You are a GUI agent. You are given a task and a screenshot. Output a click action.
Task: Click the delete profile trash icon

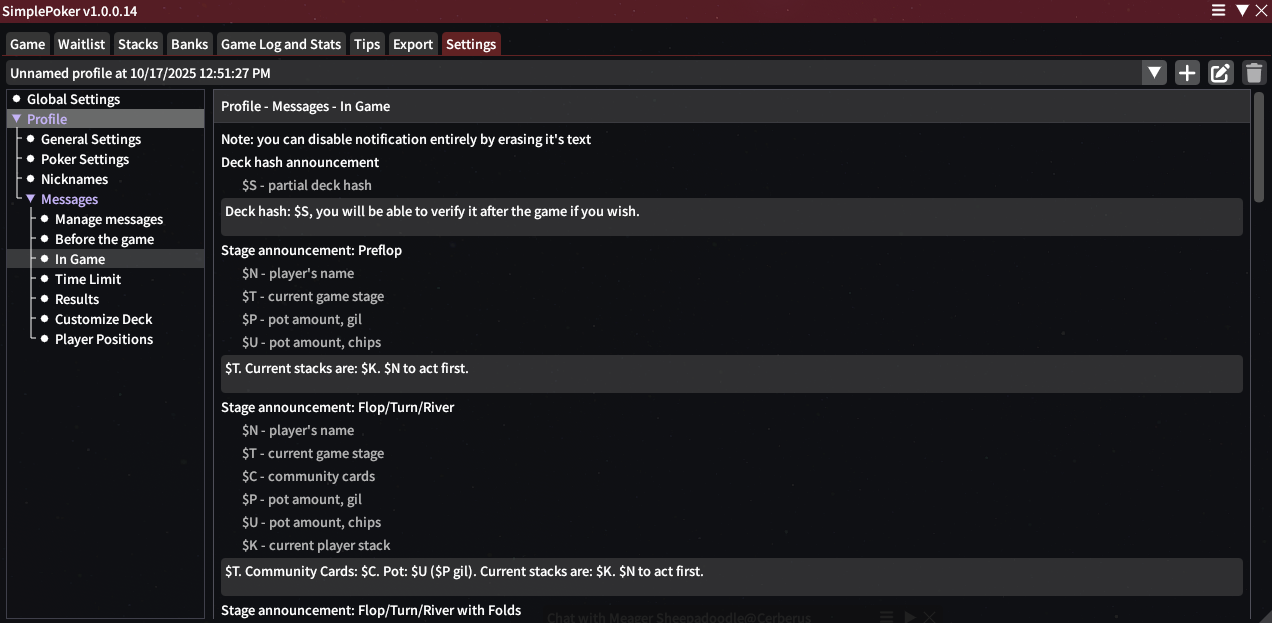[x=1254, y=73]
